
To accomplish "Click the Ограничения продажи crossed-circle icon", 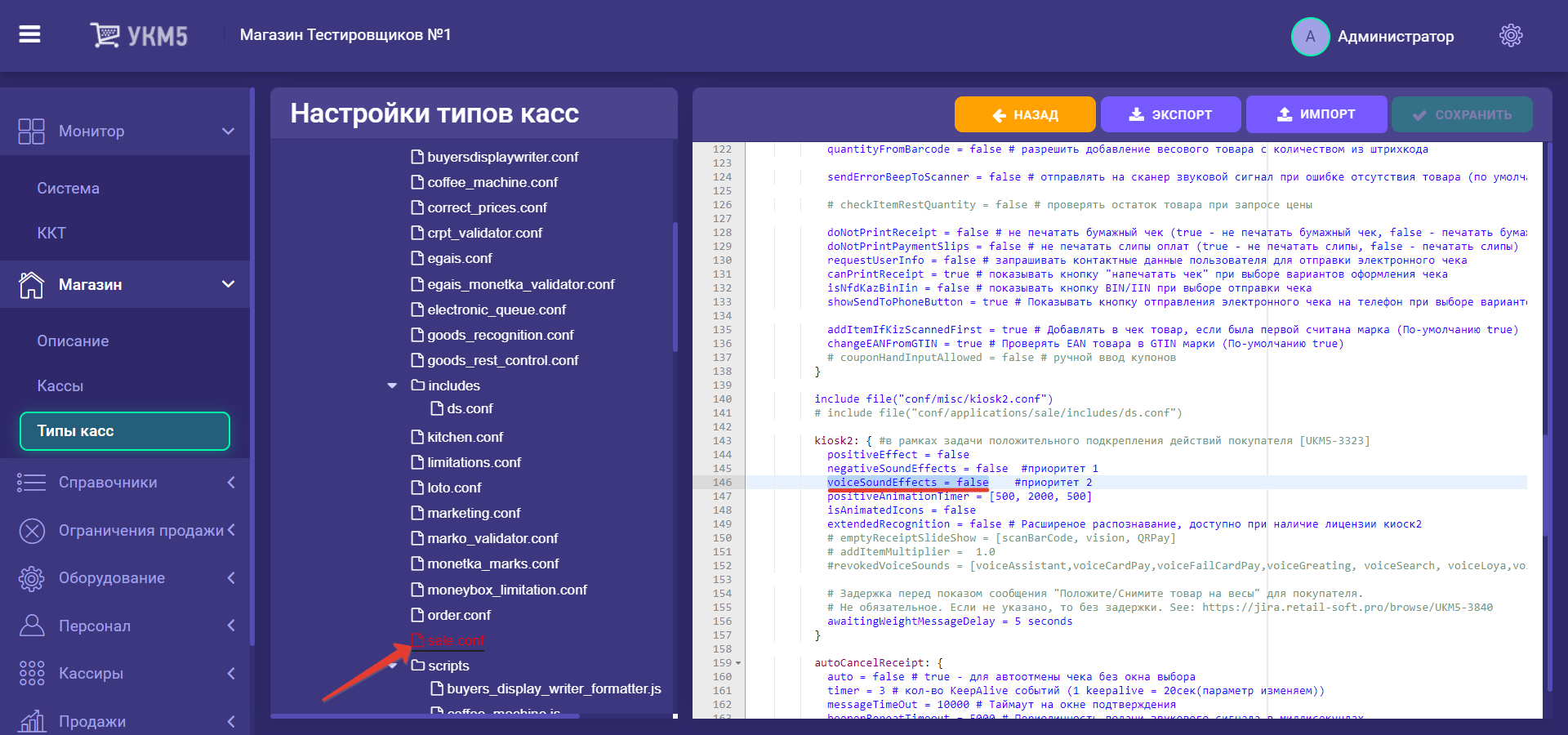I will [x=31, y=531].
